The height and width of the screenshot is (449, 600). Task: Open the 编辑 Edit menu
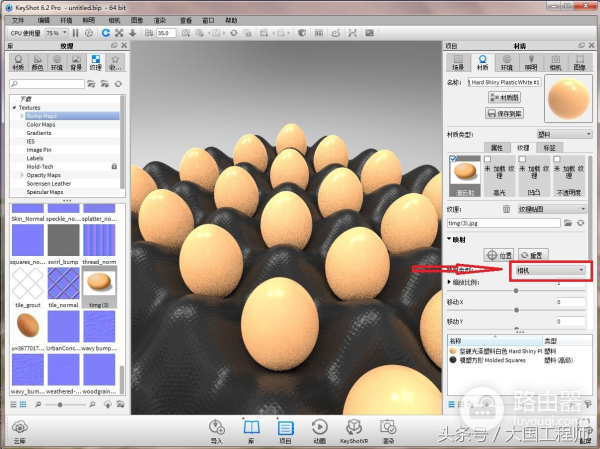click(44, 20)
